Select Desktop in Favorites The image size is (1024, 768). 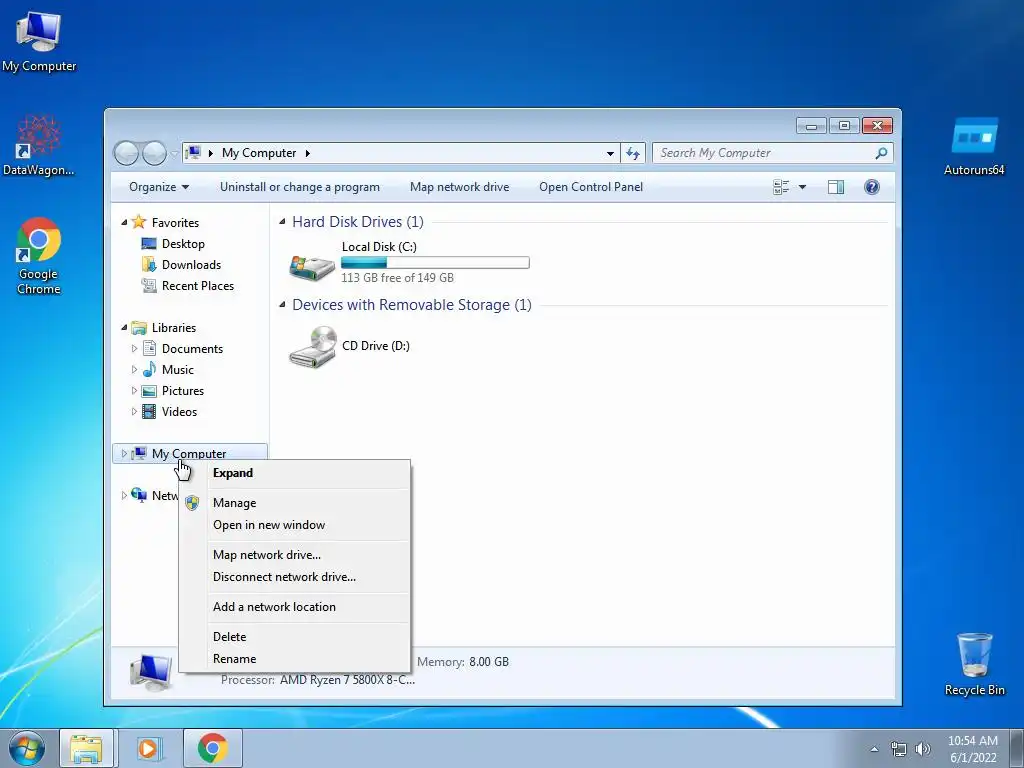(183, 244)
